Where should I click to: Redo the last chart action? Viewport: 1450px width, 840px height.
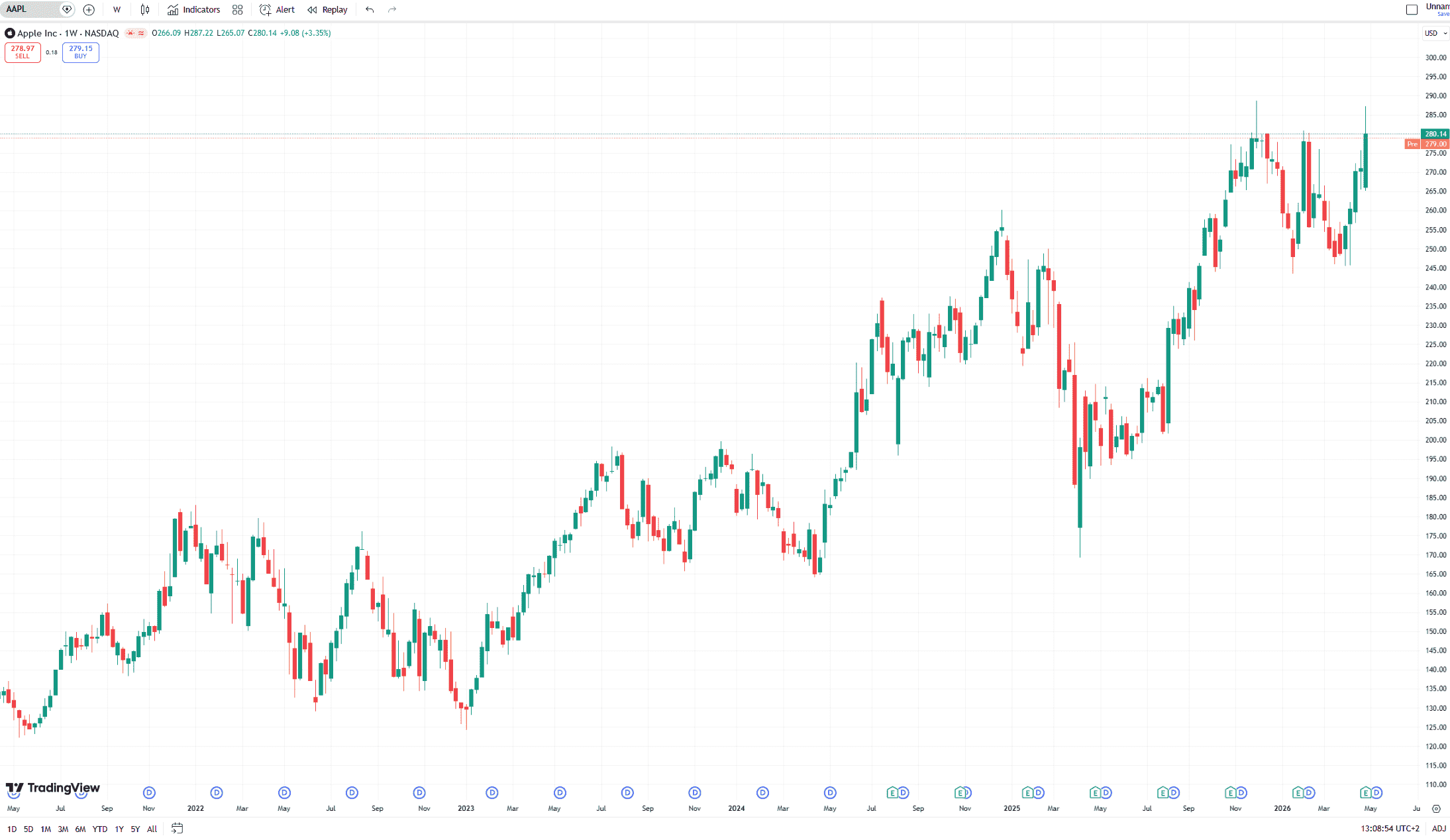point(392,9)
